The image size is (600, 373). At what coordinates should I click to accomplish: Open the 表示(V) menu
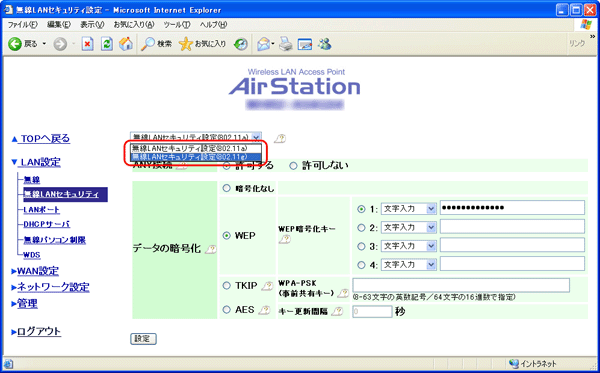pyautogui.click(x=92, y=25)
